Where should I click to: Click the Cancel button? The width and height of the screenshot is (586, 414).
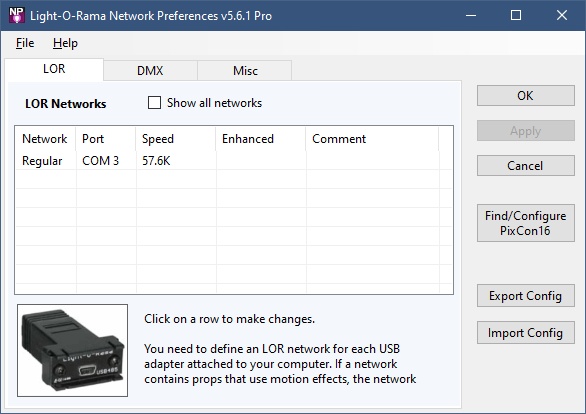525,166
